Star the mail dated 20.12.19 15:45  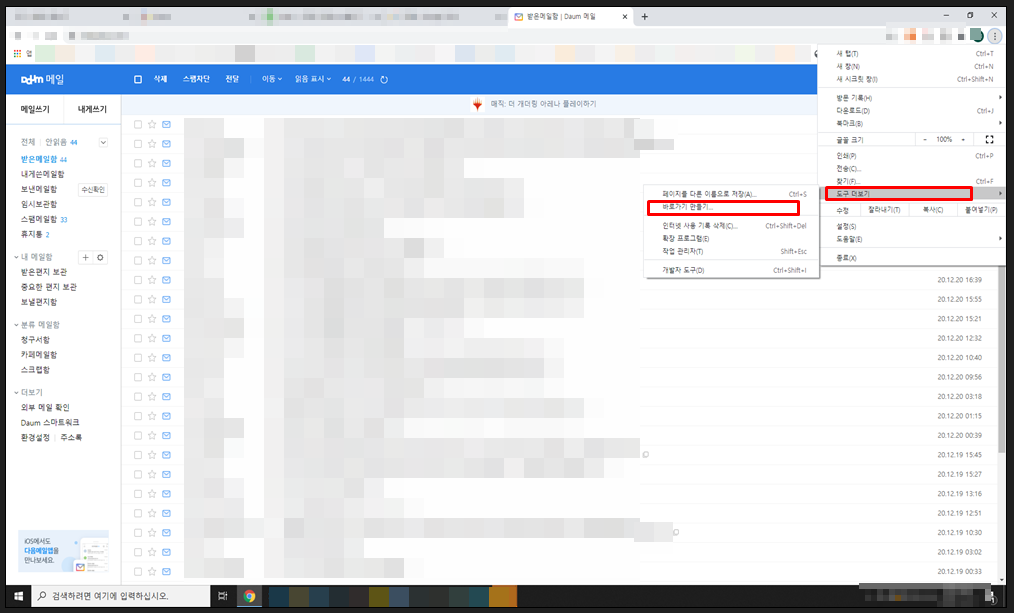(152, 455)
